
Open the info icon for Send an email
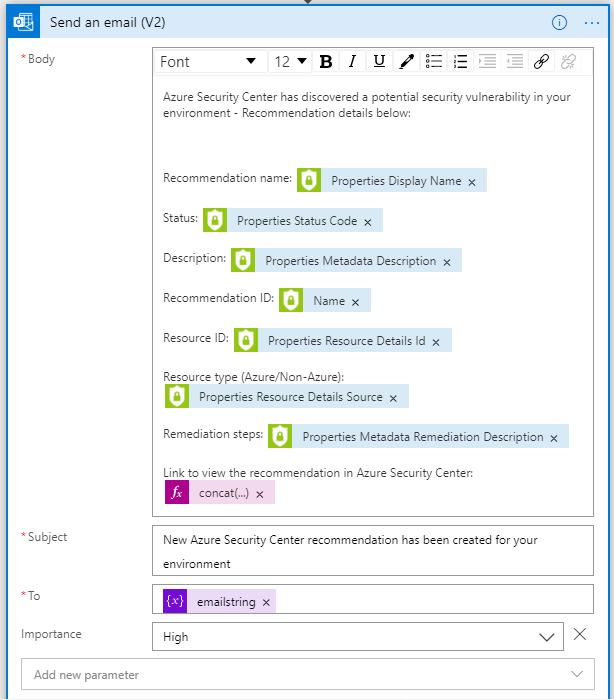pyautogui.click(x=559, y=22)
